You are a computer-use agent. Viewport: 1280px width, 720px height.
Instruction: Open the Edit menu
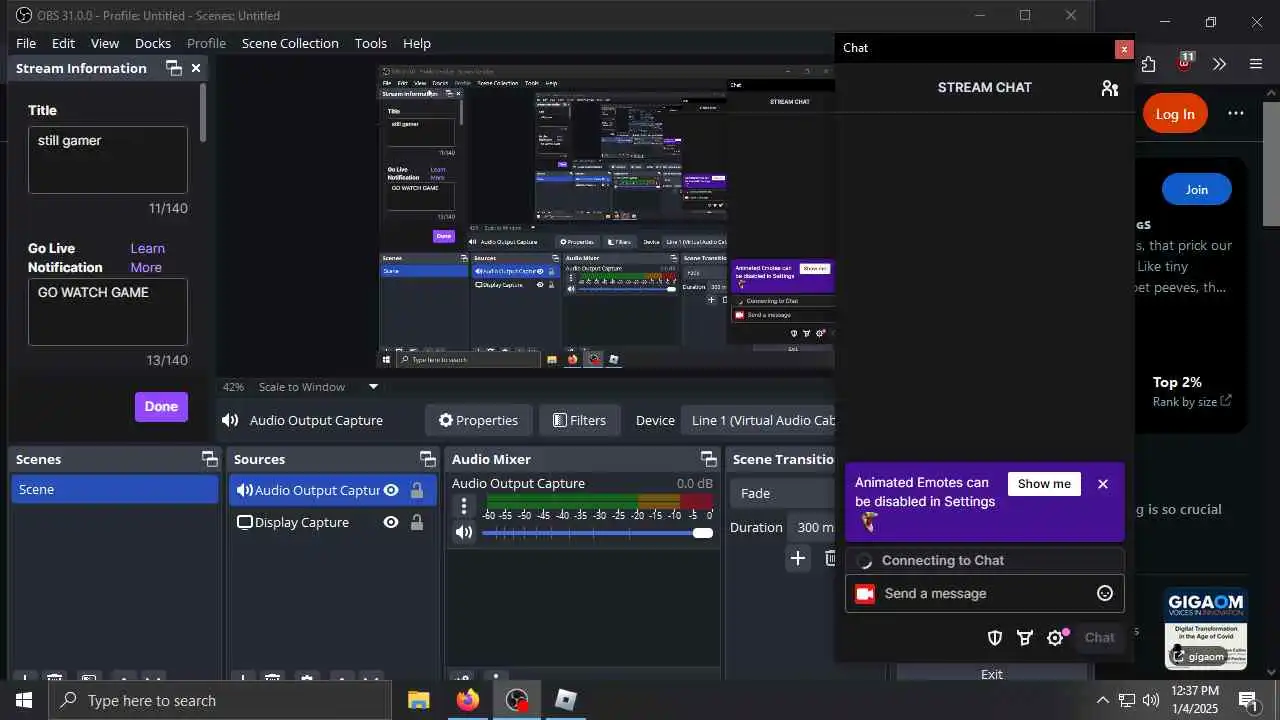[x=64, y=43]
